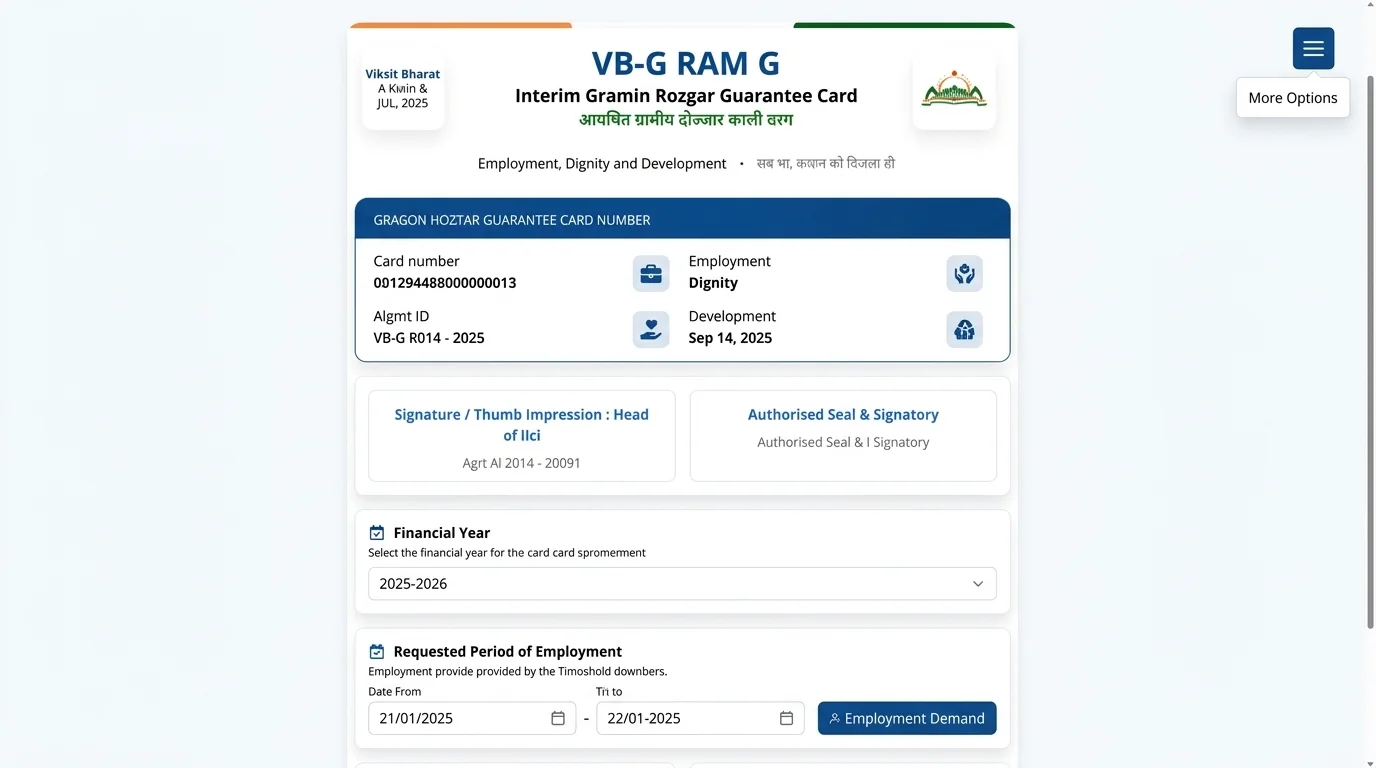Click Interim Gramin Rozgar Guarantee Card heading
The height and width of the screenshot is (768, 1376).
[686, 96]
